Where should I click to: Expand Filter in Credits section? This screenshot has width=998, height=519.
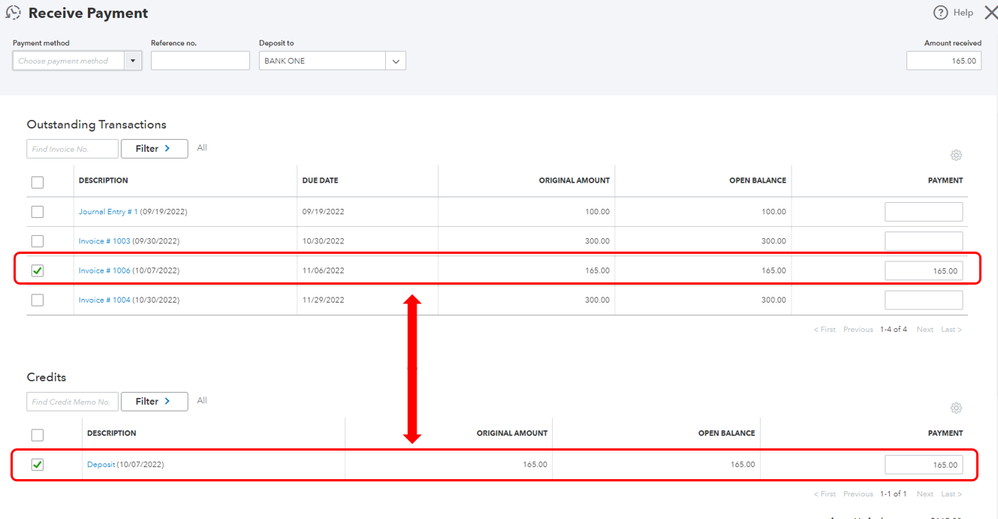click(154, 401)
